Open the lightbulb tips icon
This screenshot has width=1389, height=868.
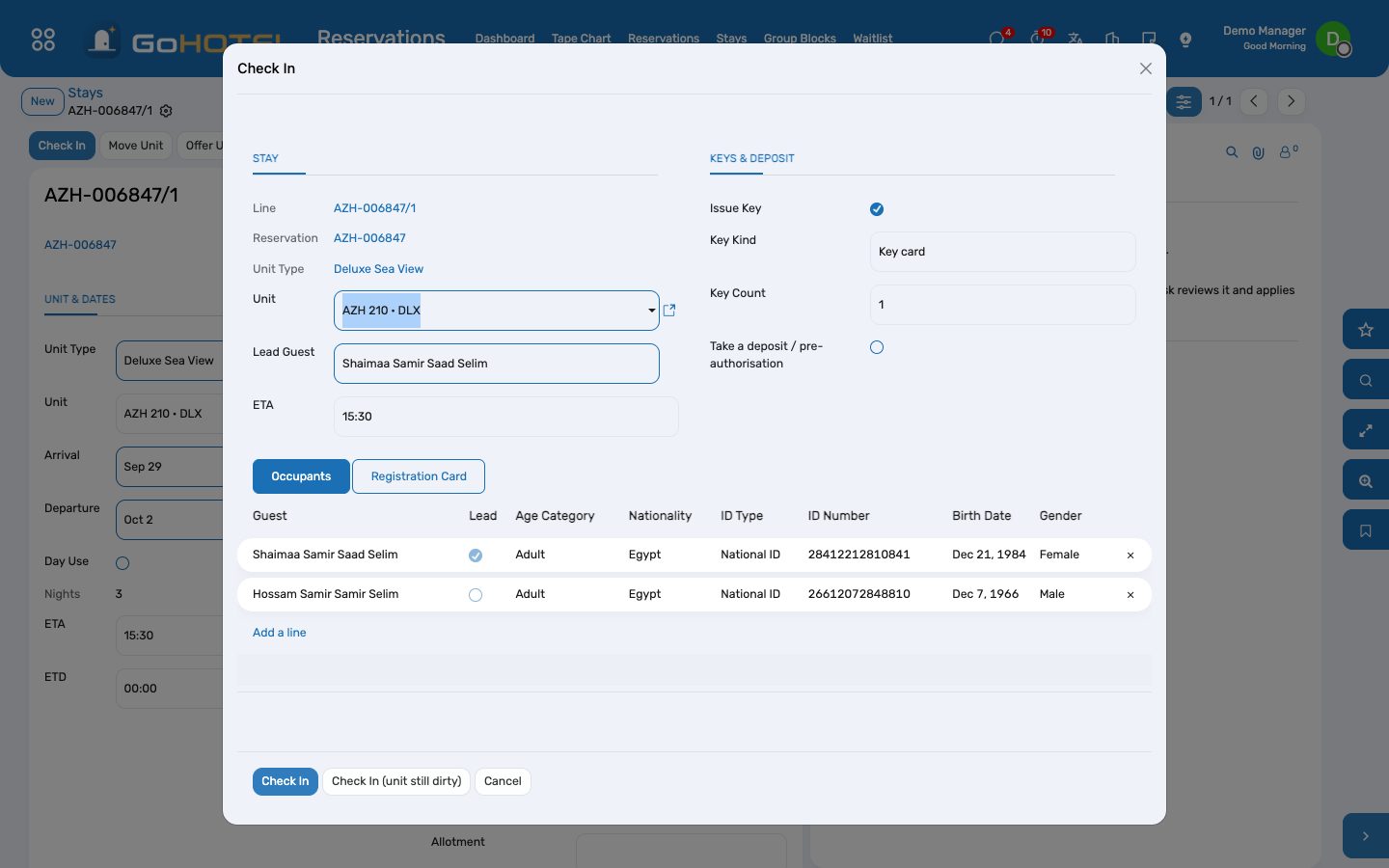pos(1185,40)
